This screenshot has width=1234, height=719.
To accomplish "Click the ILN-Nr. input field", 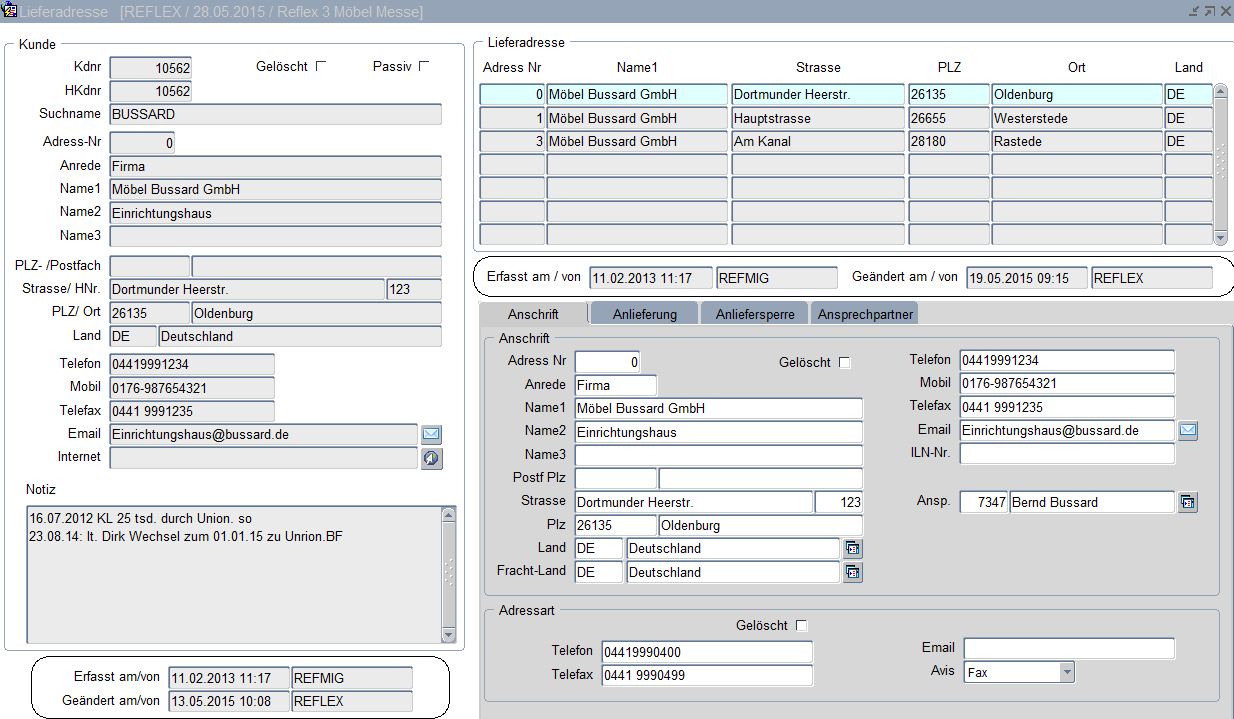I will pyautogui.click(x=1066, y=455).
